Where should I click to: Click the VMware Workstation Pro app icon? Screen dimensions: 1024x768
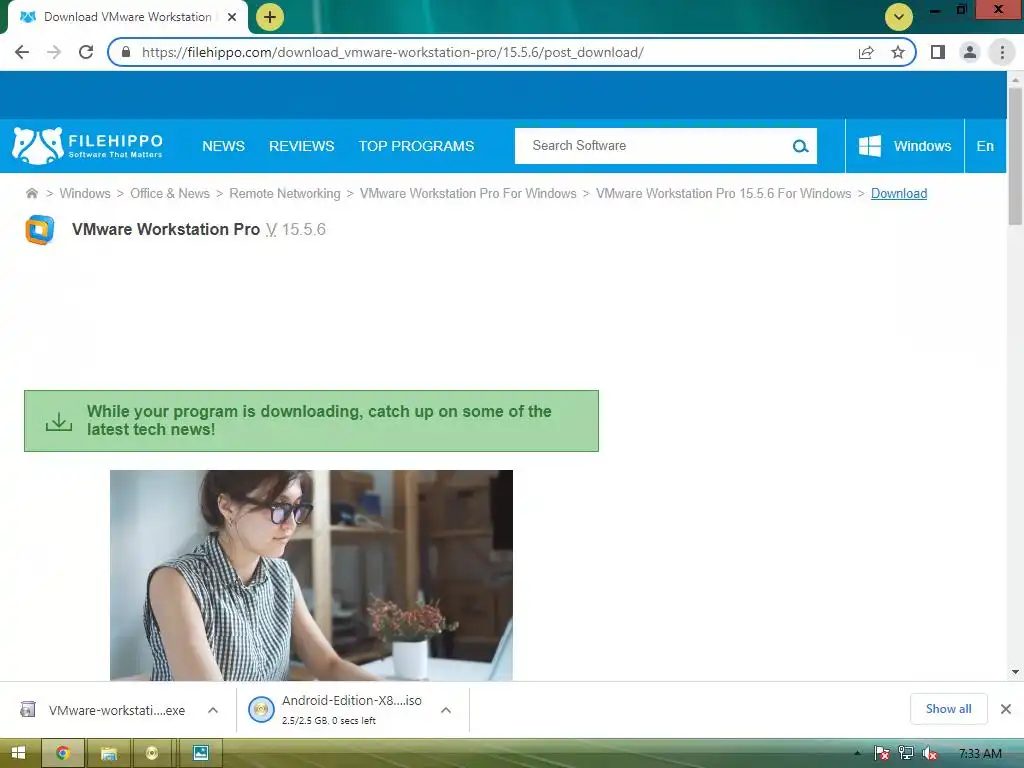(40, 230)
